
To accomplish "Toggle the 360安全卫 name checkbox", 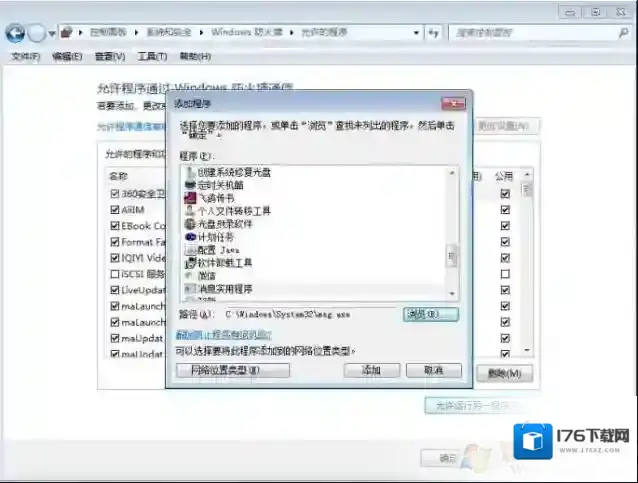I will (x=115, y=194).
